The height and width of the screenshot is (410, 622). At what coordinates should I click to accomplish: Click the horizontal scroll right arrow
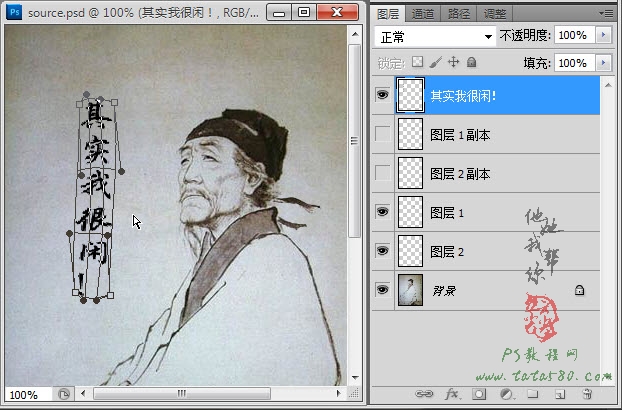(338, 394)
